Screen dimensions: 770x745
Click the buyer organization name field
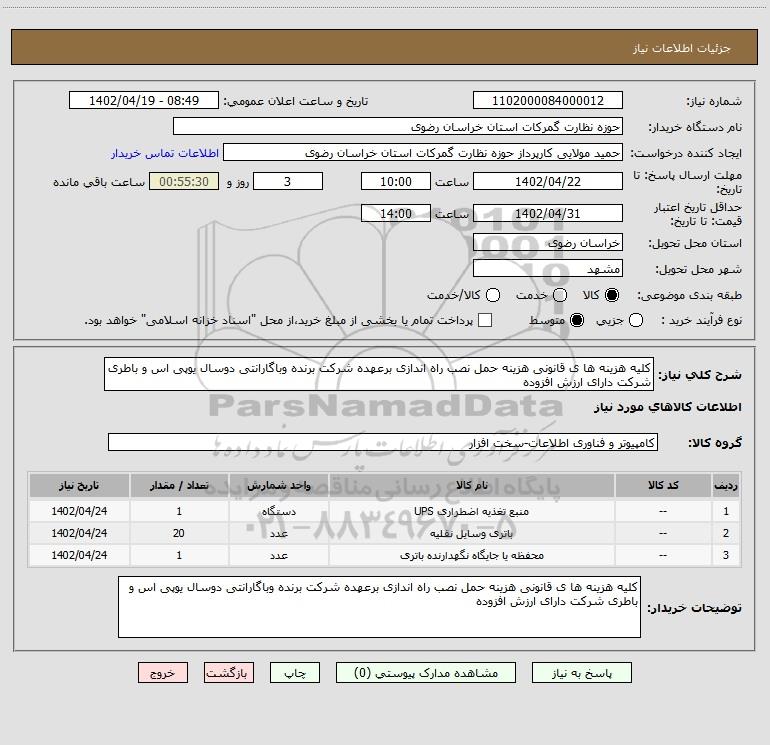398,127
